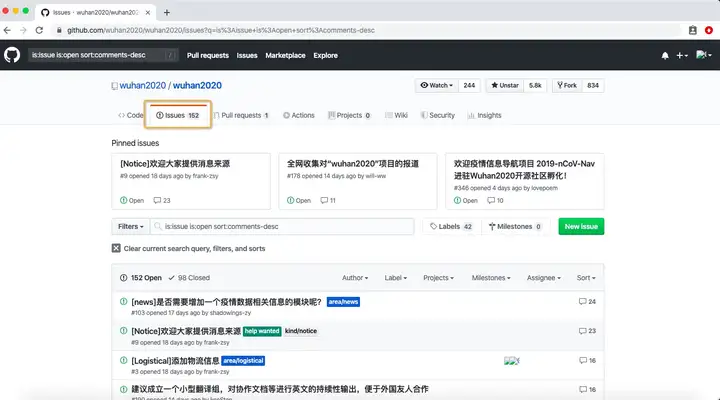The width and height of the screenshot is (720, 400).
Task: Click the lock icon in address bar
Action: pyautogui.click(x=59, y=30)
